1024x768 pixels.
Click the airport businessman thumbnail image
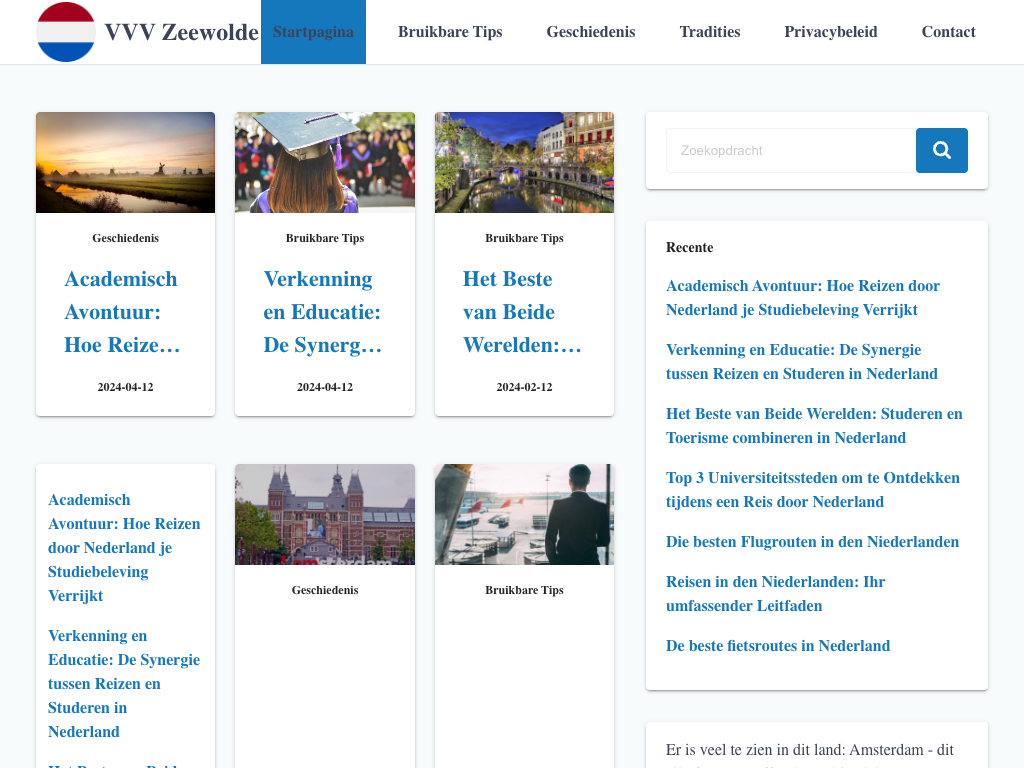pyautogui.click(x=524, y=514)
